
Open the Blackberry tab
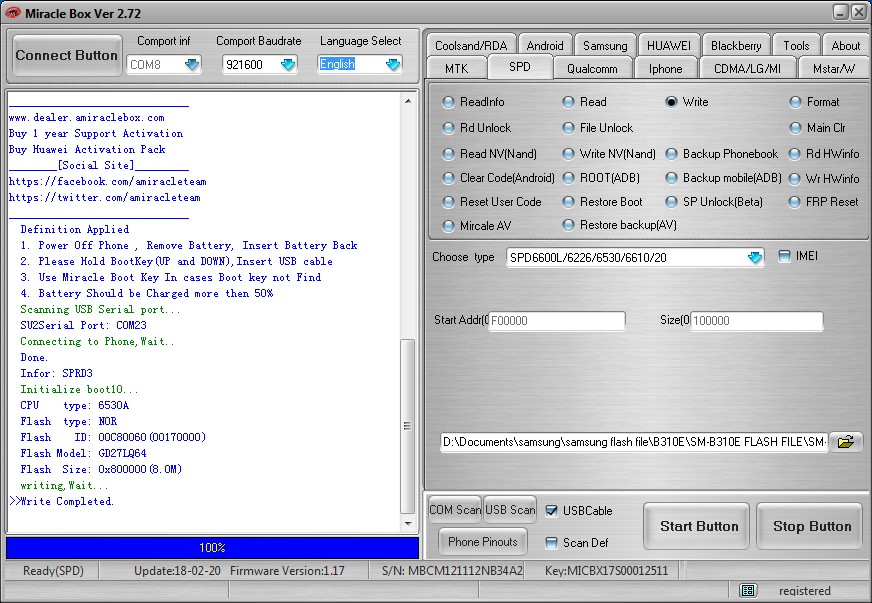point(736,46)
